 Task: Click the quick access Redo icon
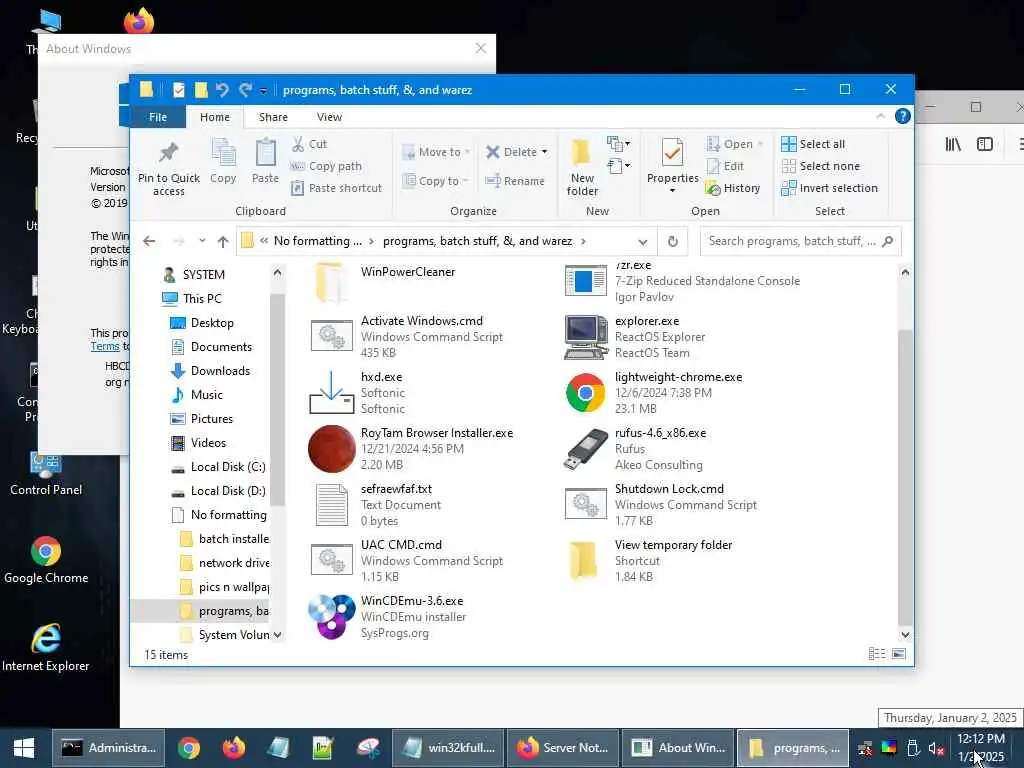(x=246, y=89)
